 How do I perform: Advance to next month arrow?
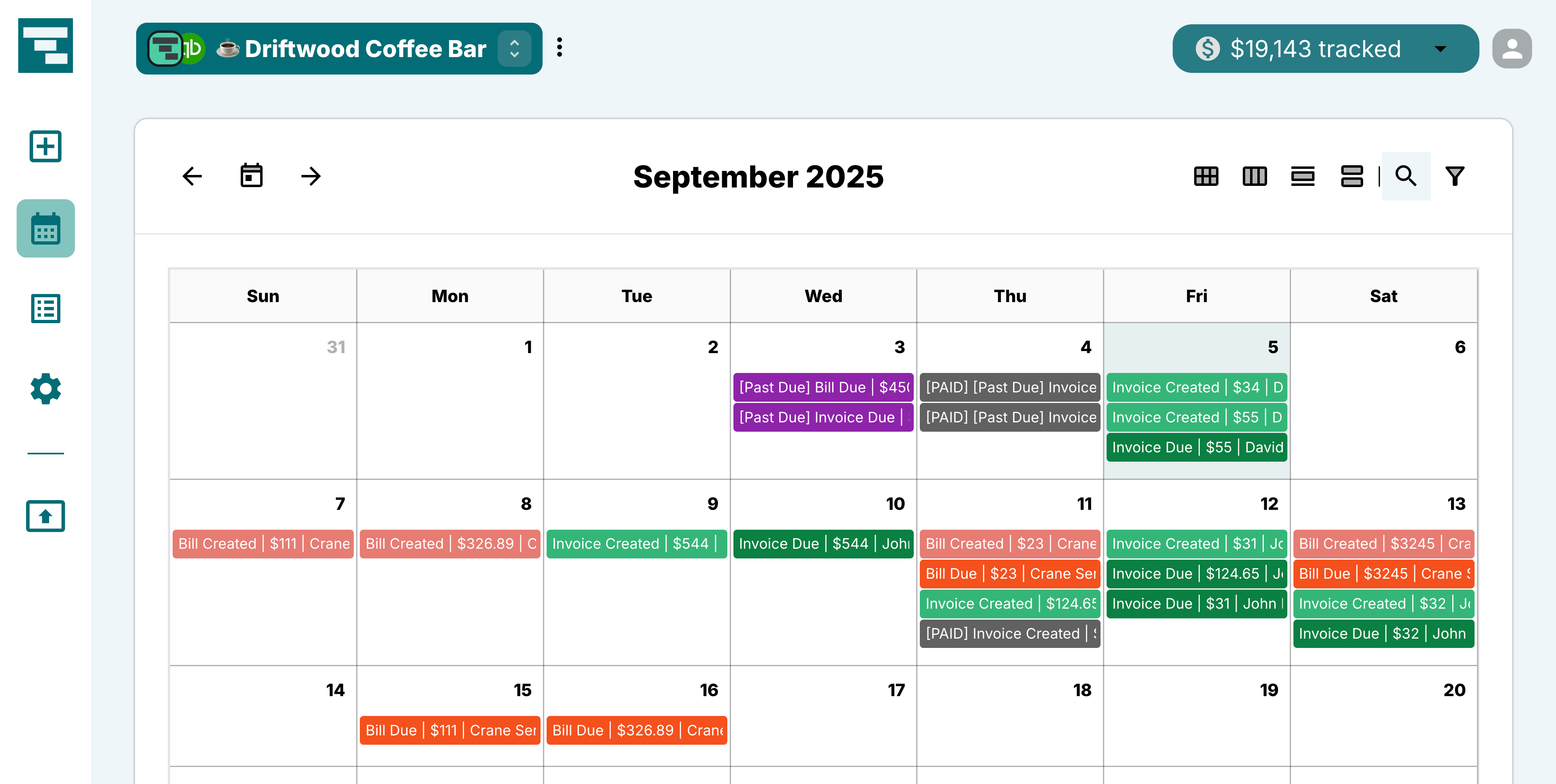click(x=310, y=176)
